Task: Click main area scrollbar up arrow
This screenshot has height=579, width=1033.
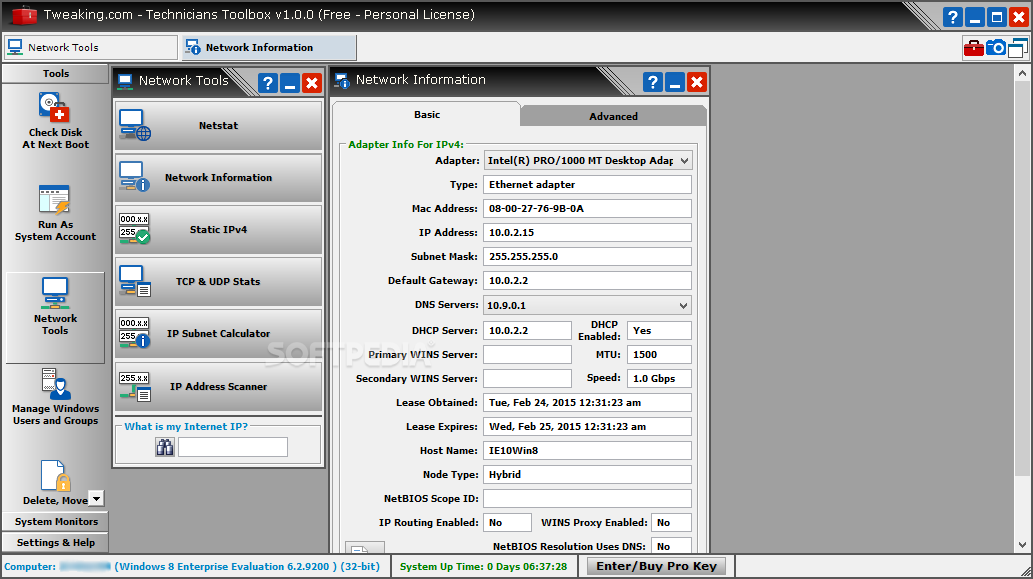Action: pyautogui.click(x=1022, y=72)
